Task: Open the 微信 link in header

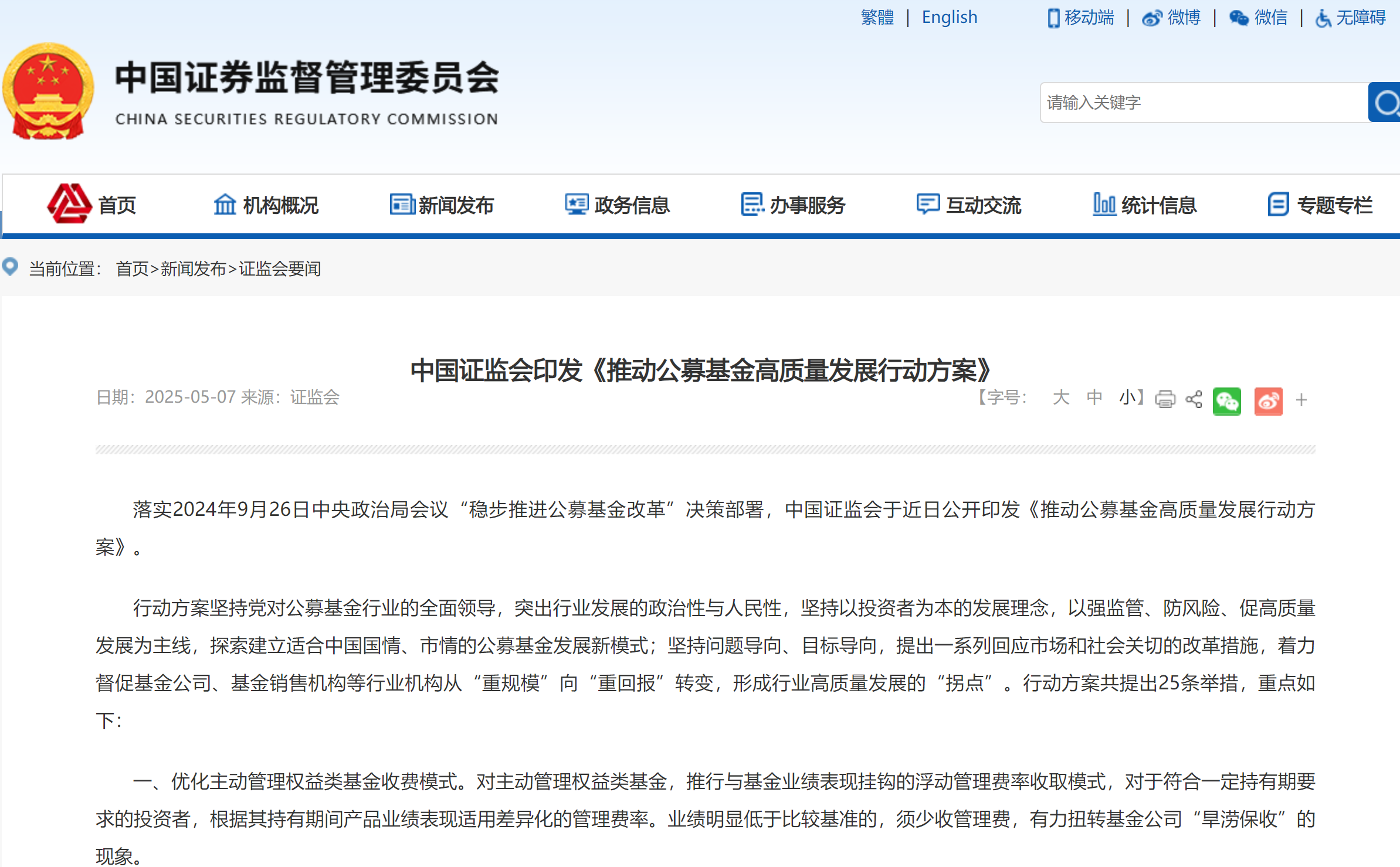Action: coord(1271,18)
